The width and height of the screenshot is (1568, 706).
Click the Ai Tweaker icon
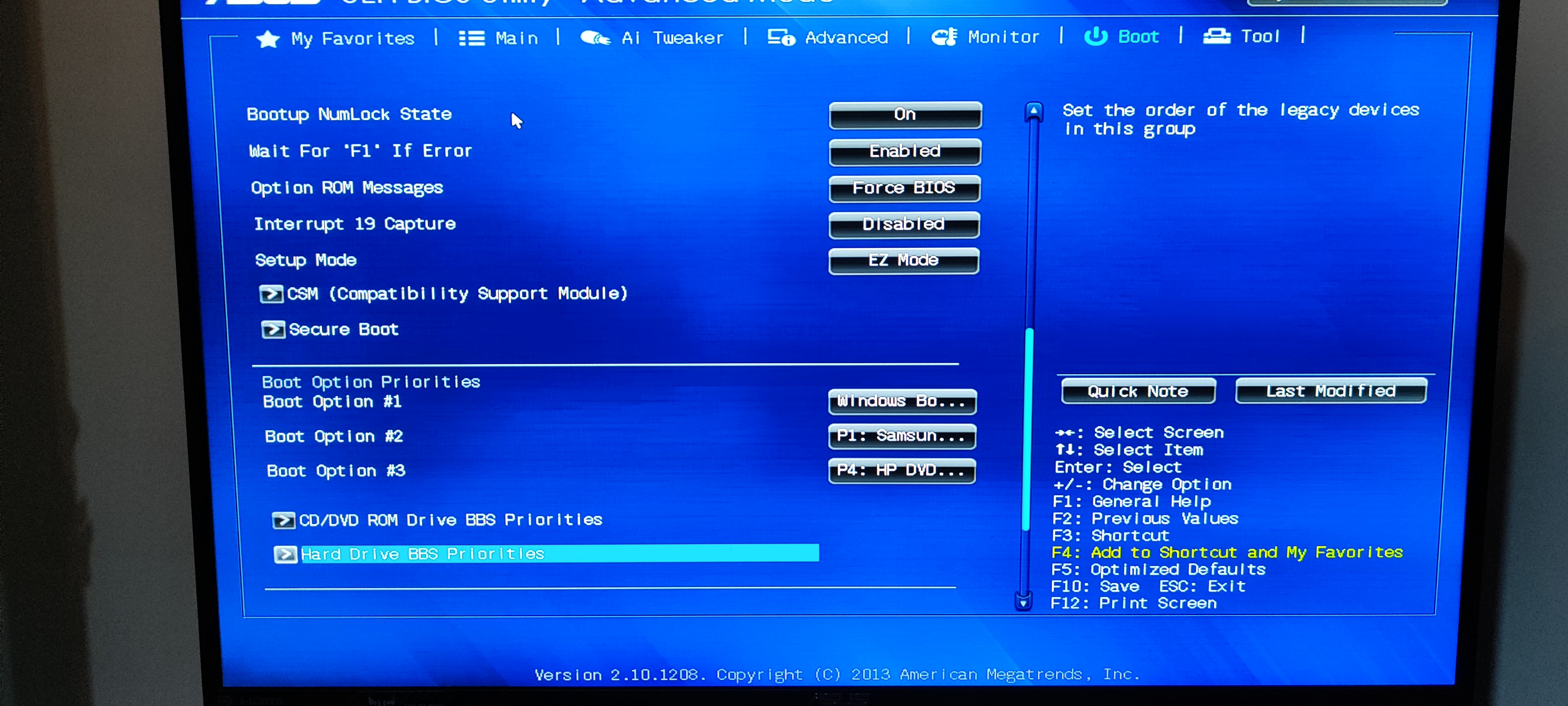[x=595, y=38]
